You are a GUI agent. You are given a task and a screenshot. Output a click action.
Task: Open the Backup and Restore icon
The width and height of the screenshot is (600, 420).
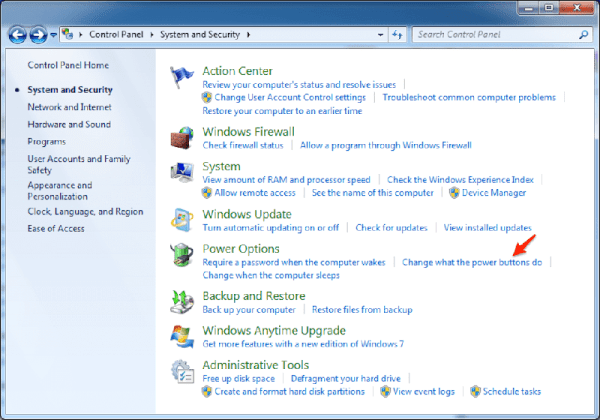(x=183, y=302)
